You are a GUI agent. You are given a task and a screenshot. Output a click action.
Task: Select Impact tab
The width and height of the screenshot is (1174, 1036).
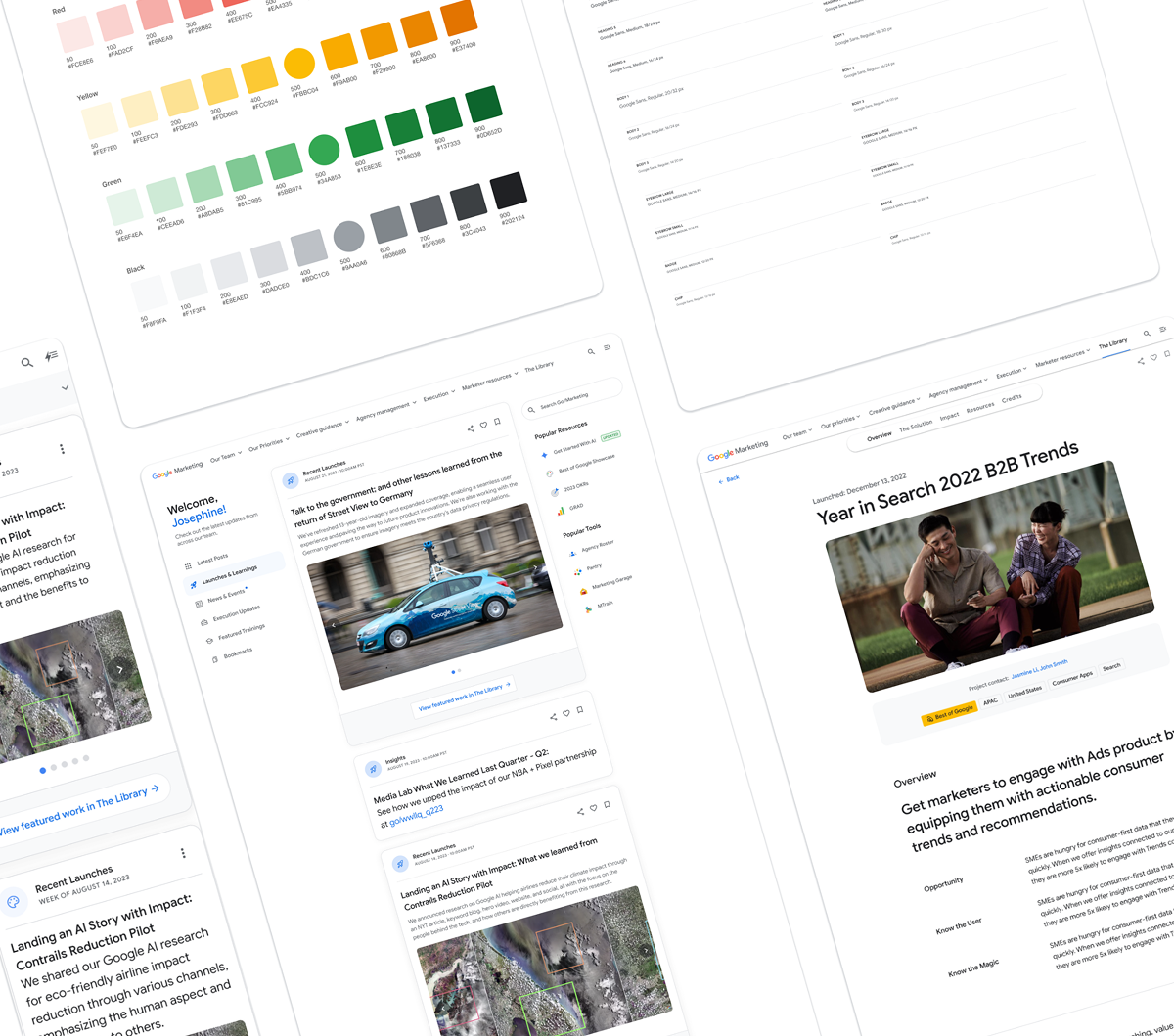(x=949, y=417)
